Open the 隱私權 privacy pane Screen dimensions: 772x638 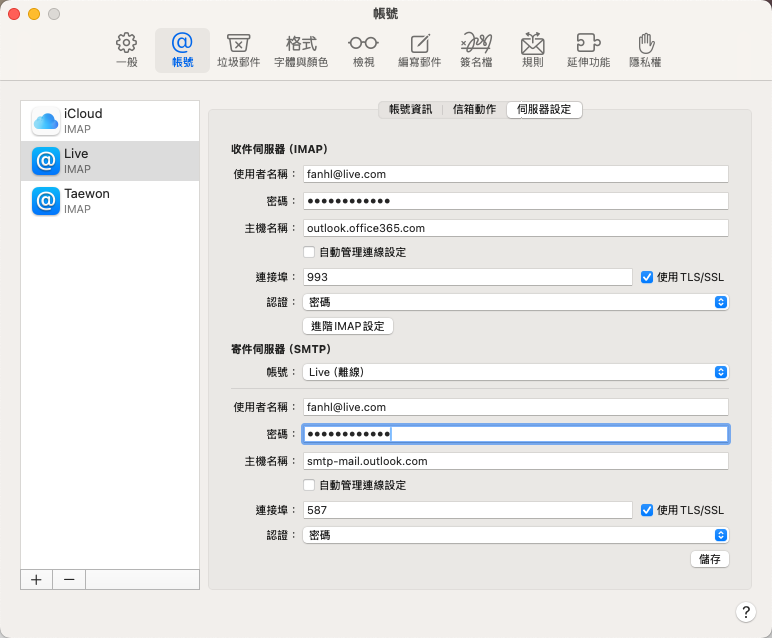pos(645,50)
